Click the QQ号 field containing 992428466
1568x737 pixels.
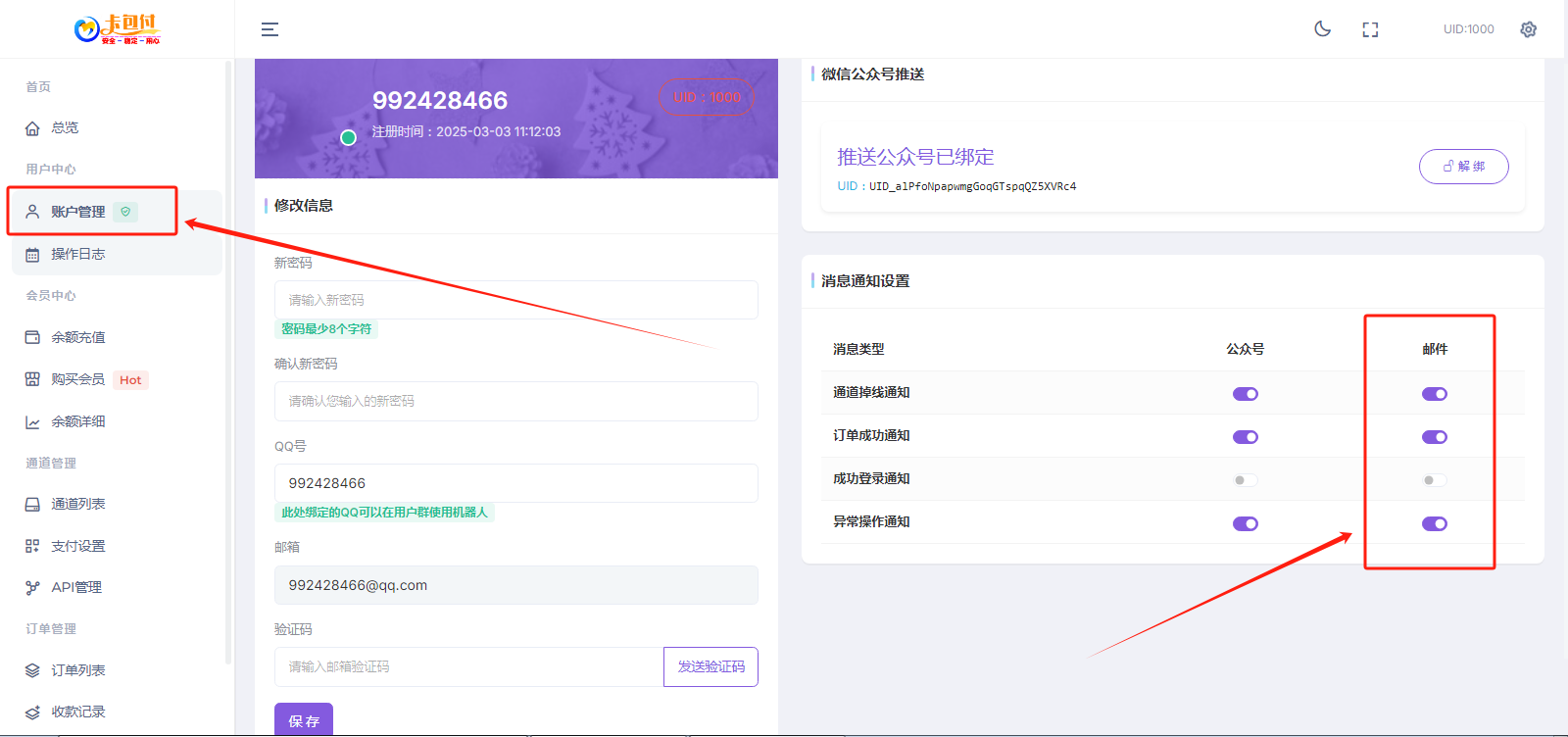(516, 483)
